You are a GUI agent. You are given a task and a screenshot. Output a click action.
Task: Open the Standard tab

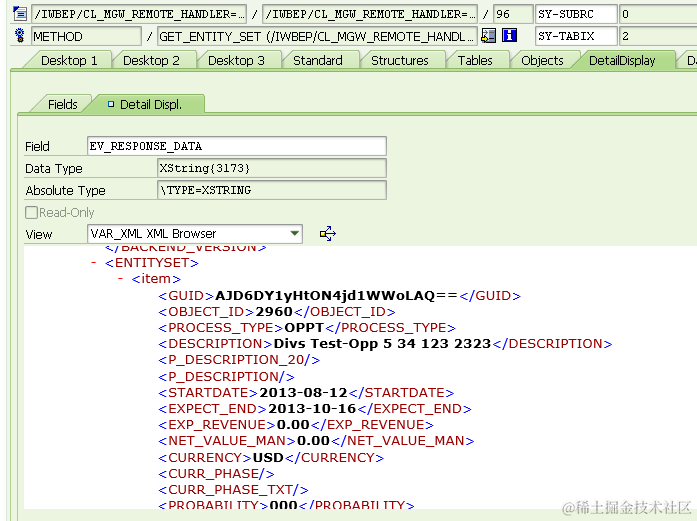(318, 60)
